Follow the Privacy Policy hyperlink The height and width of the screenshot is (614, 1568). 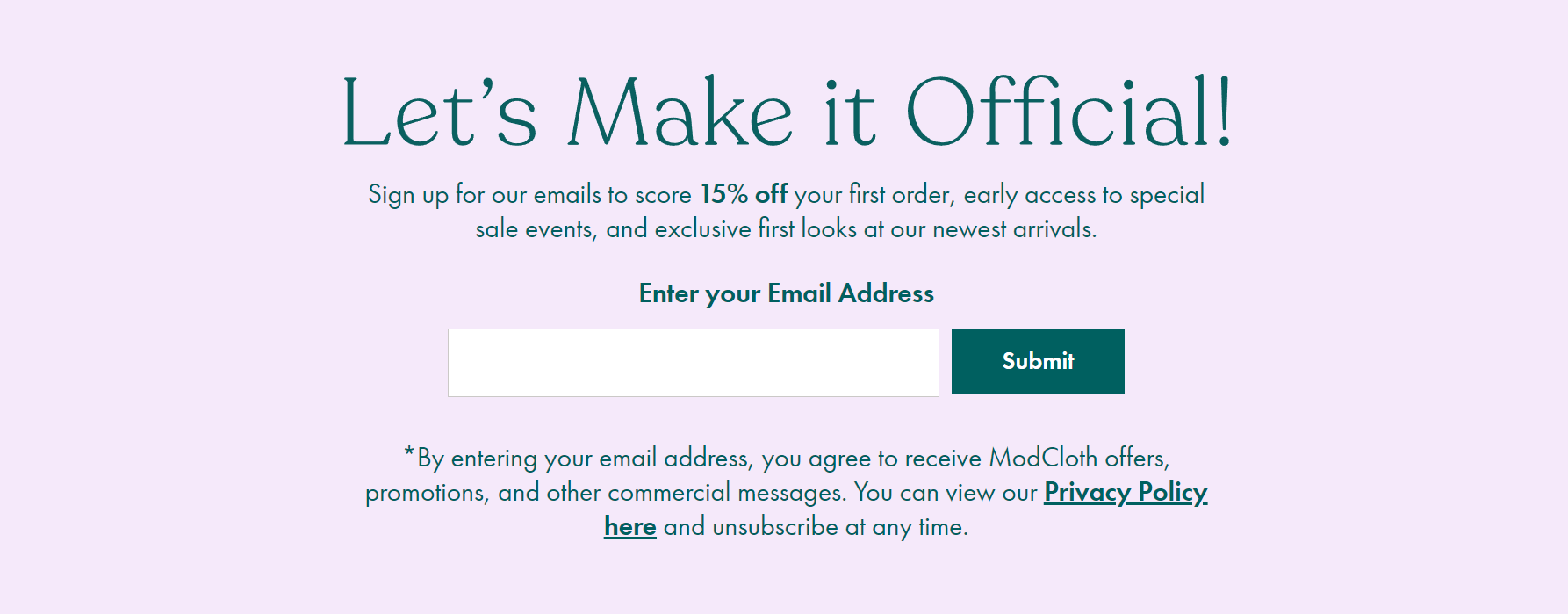[x=1125, y=493]
